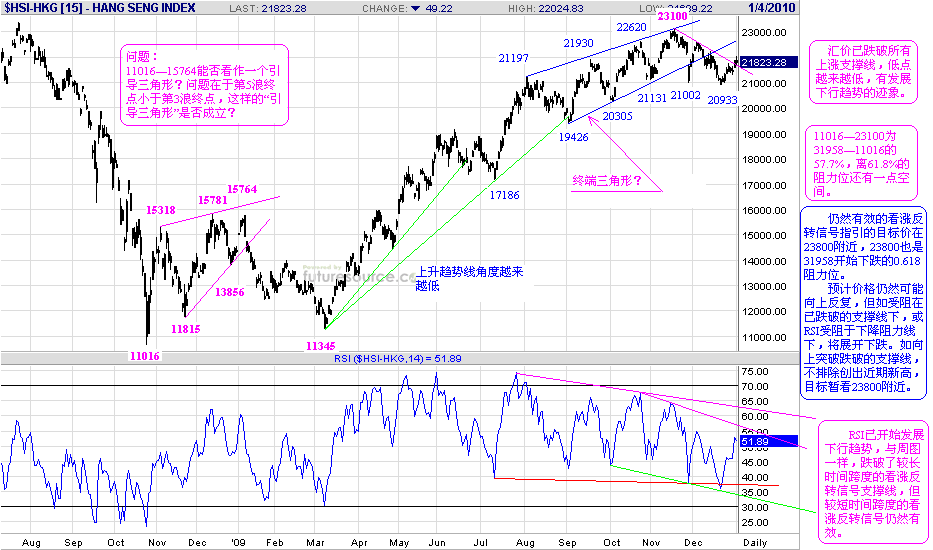Viewport: 933px width, 550px height.
Task: Click the Jun label on the time axis
Action: click(x=437, y=542)
